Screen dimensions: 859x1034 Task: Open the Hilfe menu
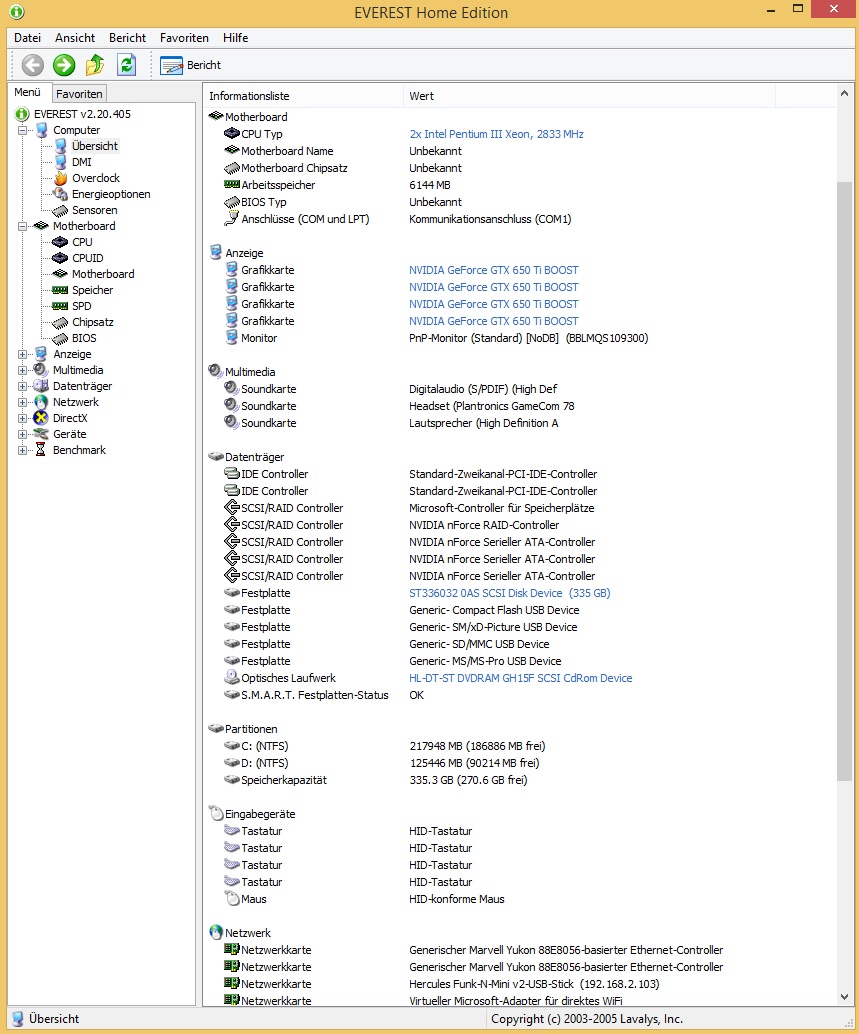[235, 38]
